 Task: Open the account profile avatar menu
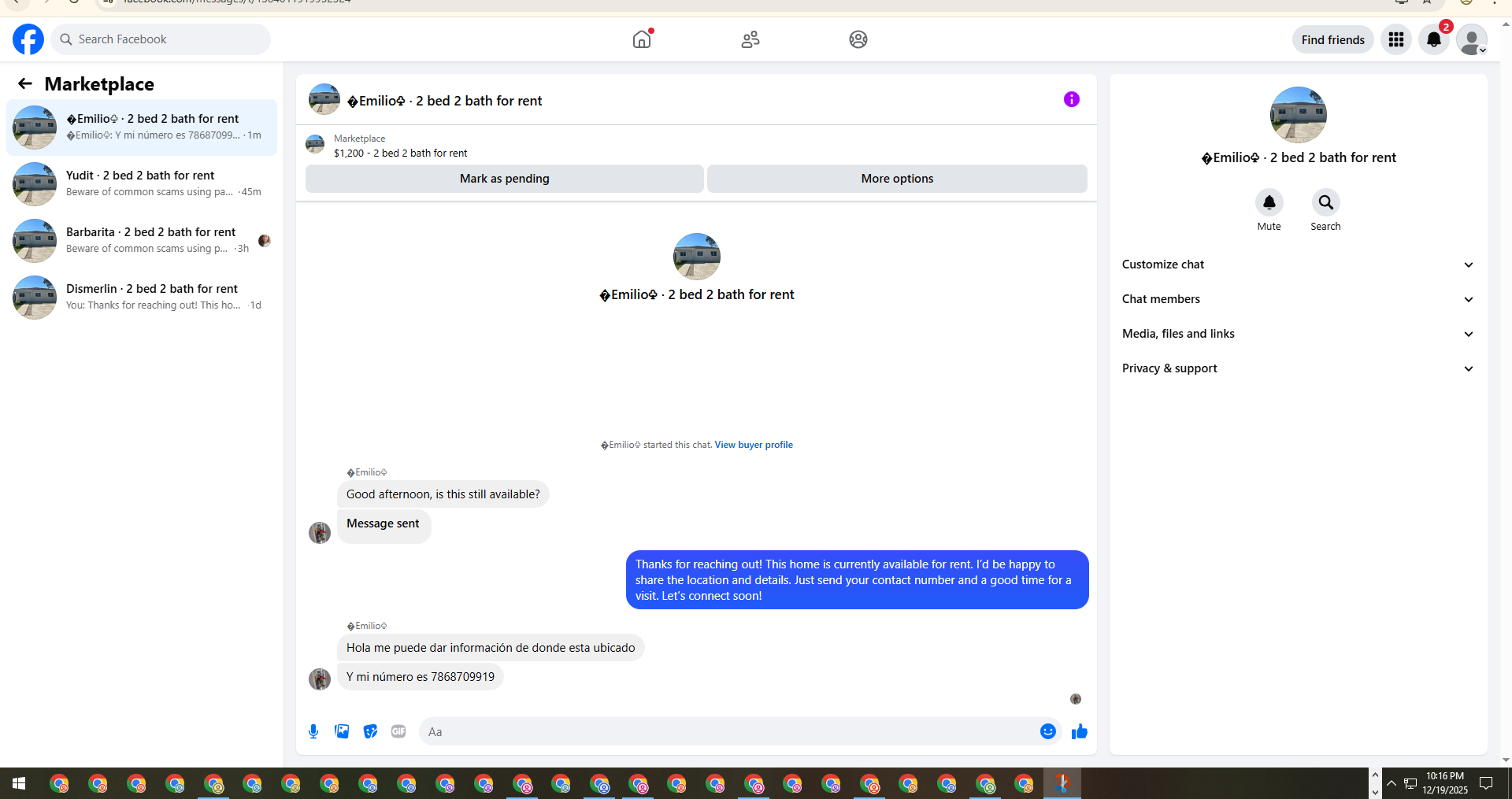tap(1472, 39)
